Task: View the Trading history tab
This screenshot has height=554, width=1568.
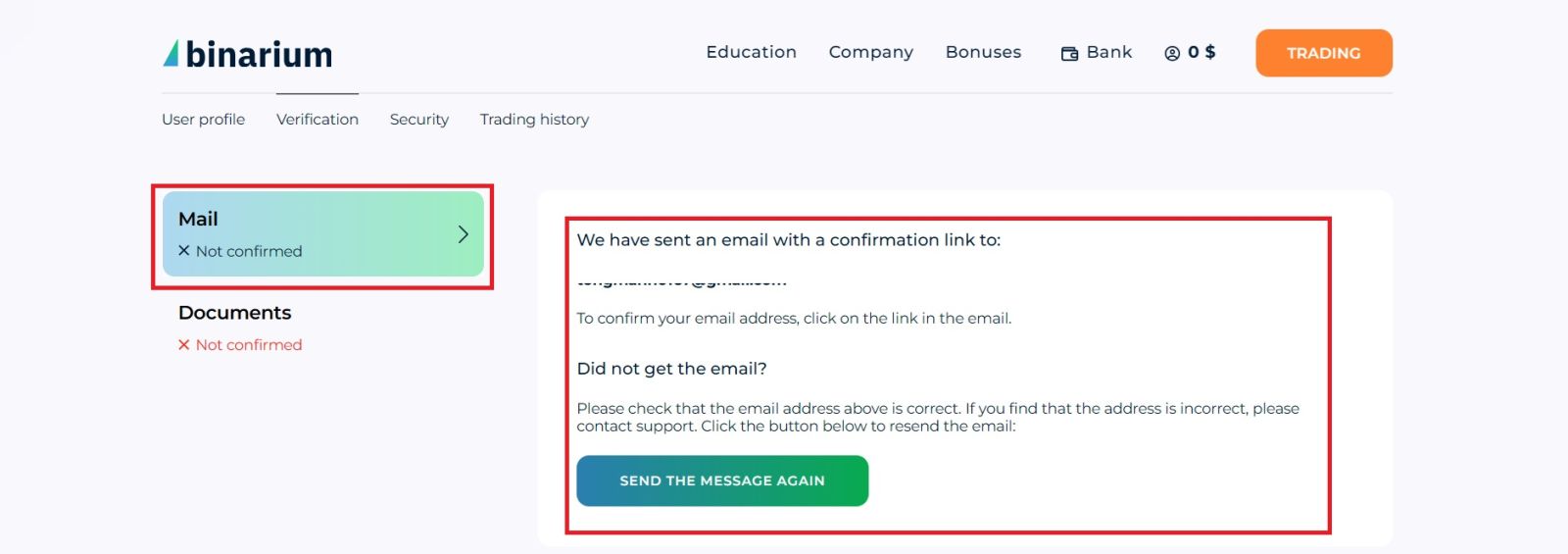Action: pyautogui.click(x=534, y=120)
